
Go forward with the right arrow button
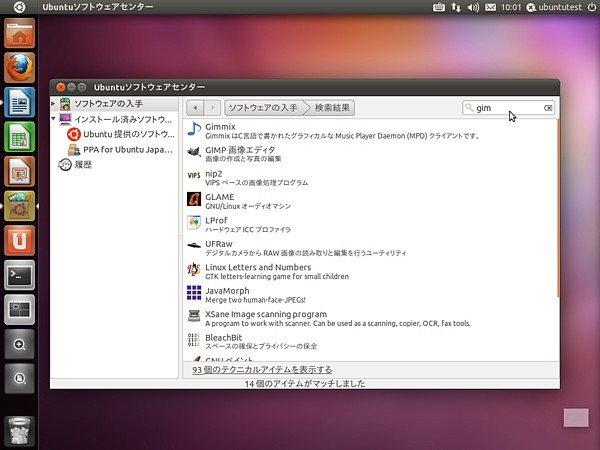coord(212,108)
